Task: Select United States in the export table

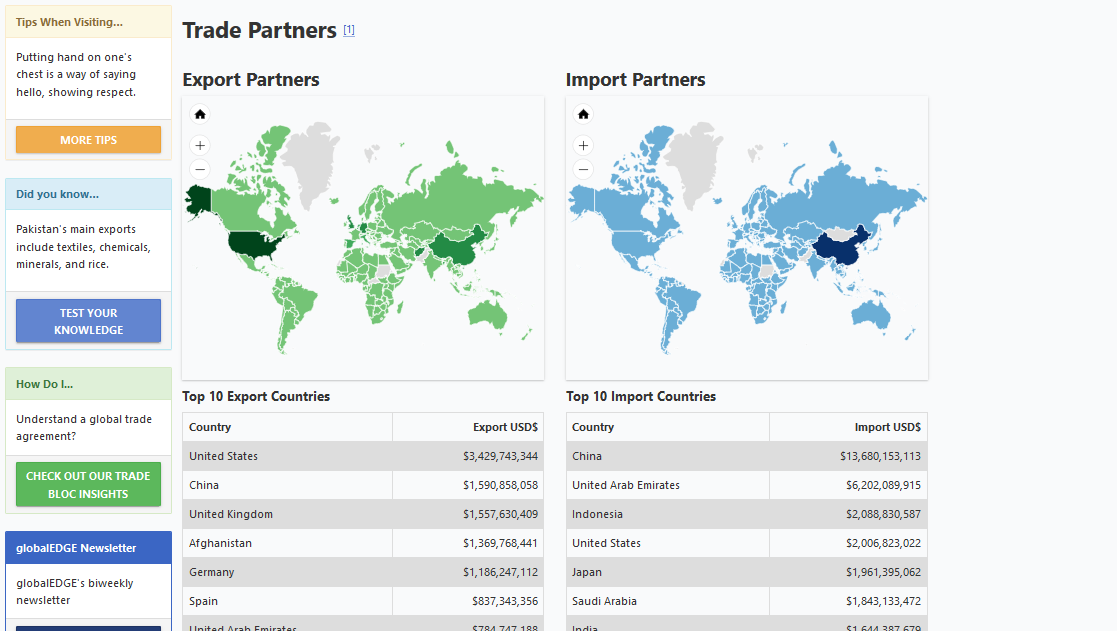Action: click(x=224, y=457)
